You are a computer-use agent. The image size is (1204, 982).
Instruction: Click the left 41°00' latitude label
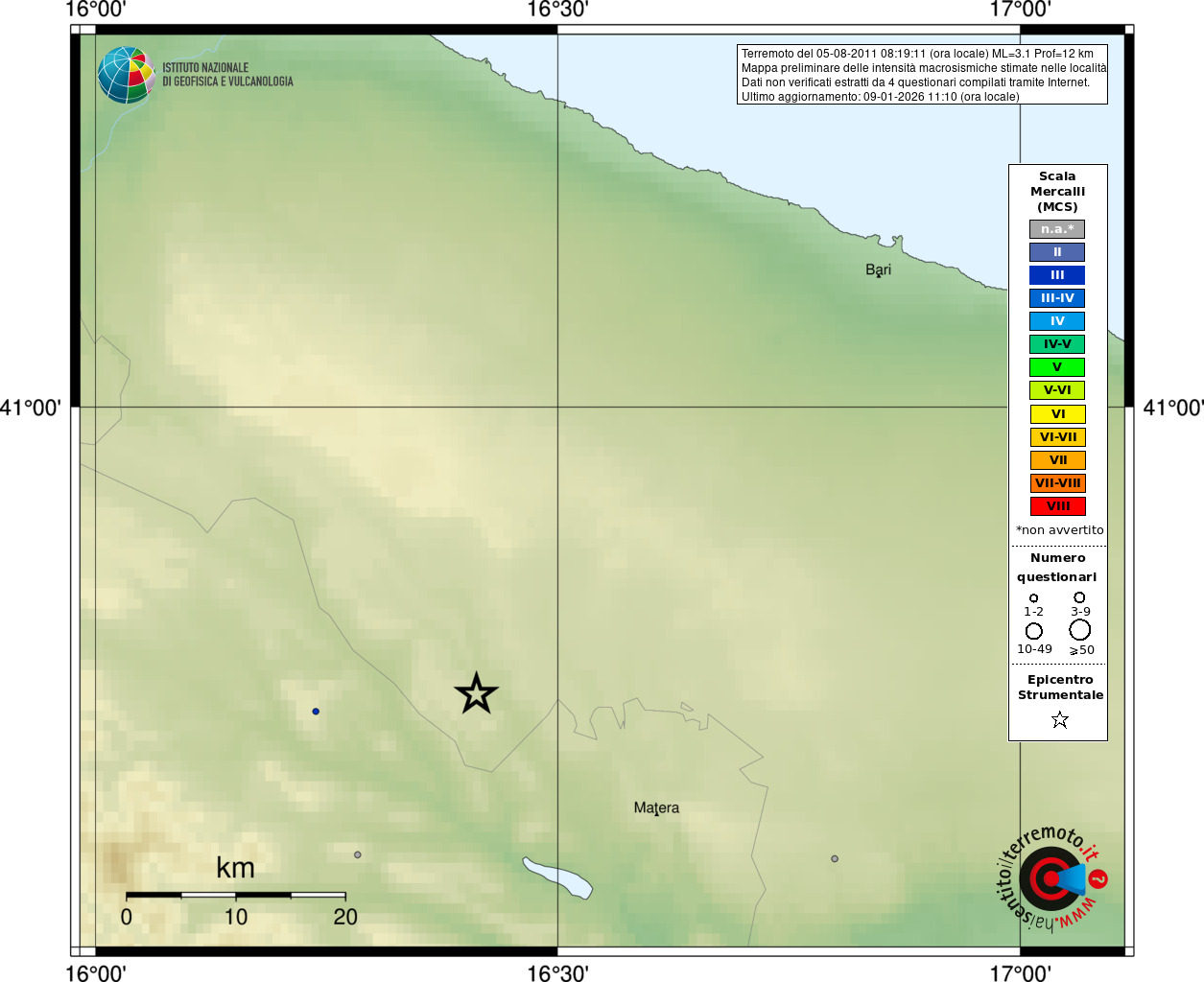pyautogui.click(x=31, y=408)
